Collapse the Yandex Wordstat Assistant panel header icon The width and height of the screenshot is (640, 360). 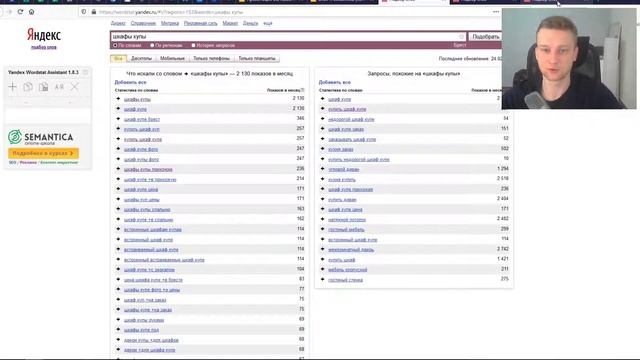(x=85, y=72)
